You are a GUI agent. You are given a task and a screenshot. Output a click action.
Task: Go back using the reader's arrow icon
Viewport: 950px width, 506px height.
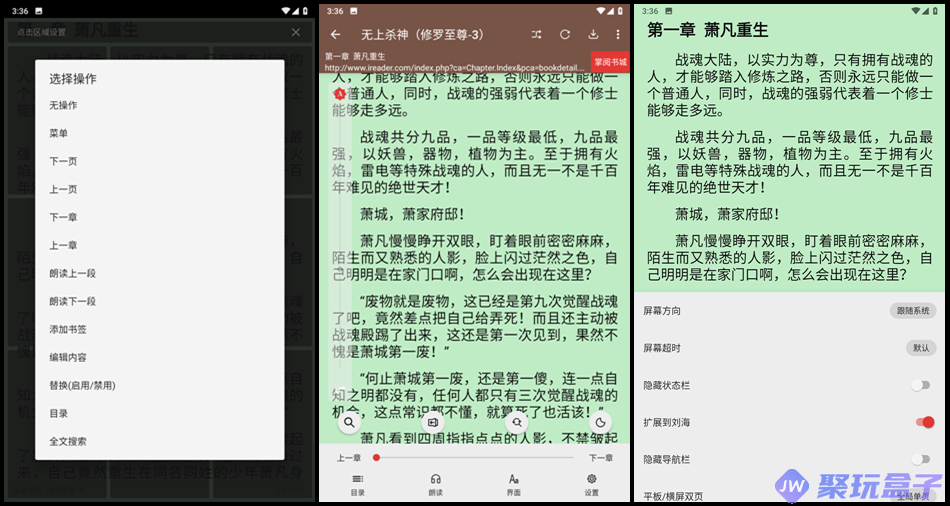click(x=335, y=35)
